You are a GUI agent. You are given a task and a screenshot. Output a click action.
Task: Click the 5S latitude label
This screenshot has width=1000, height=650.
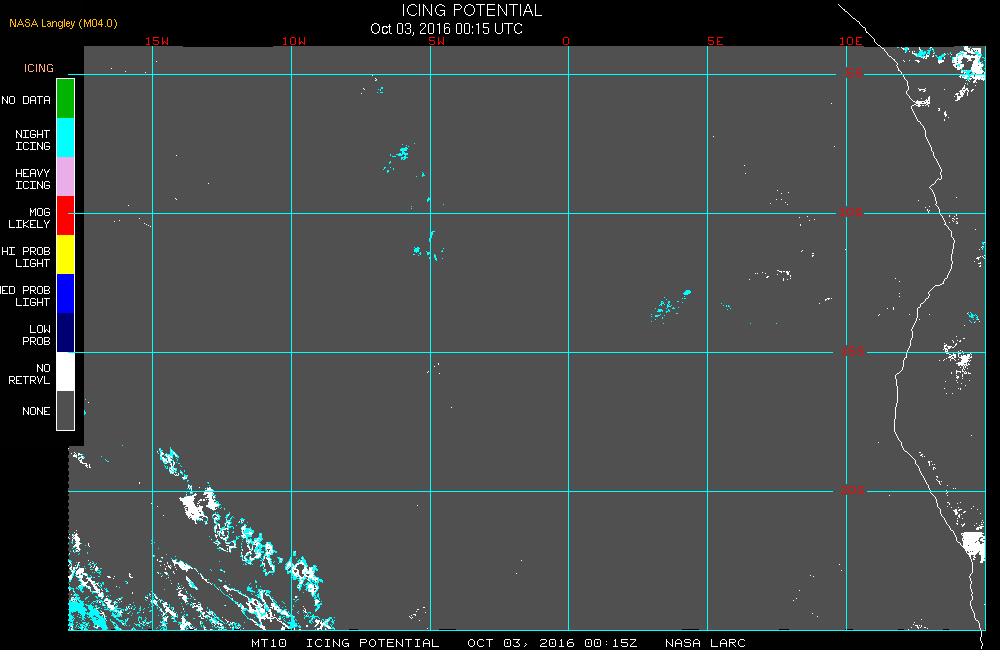click(855, 73)
